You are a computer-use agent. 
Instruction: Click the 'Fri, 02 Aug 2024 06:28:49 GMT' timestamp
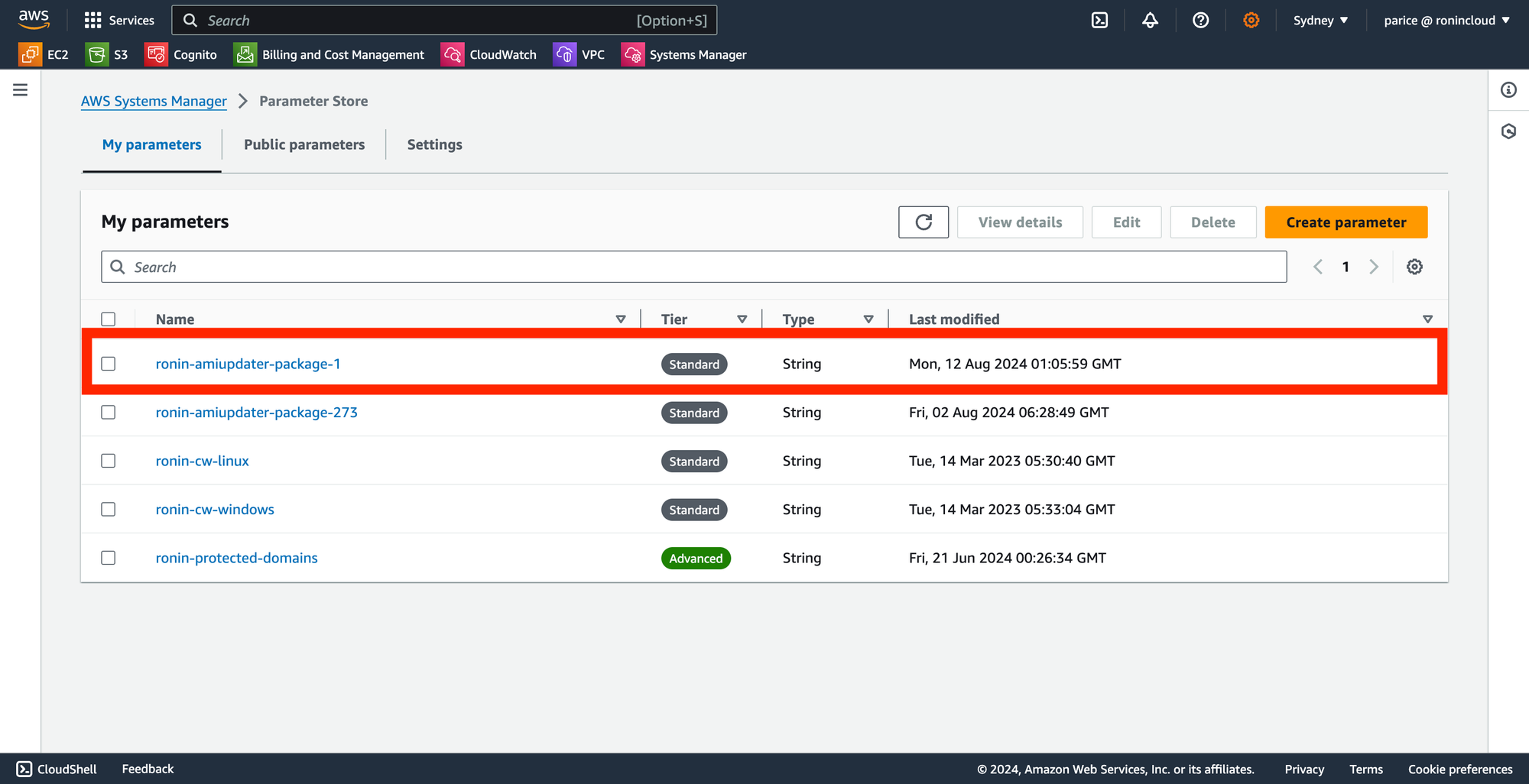(1008, 413)
